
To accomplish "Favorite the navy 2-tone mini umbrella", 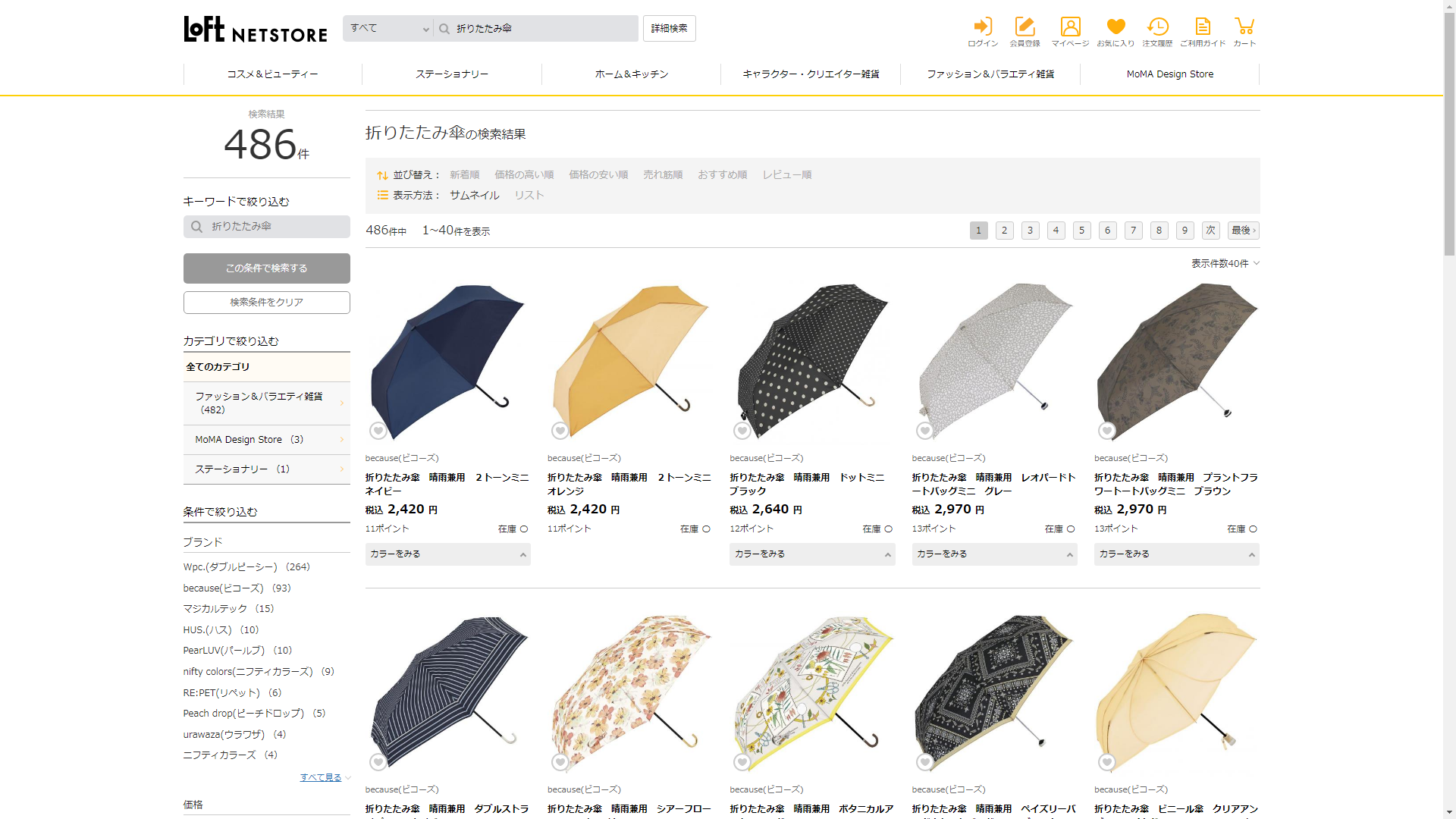I will 378,431.
